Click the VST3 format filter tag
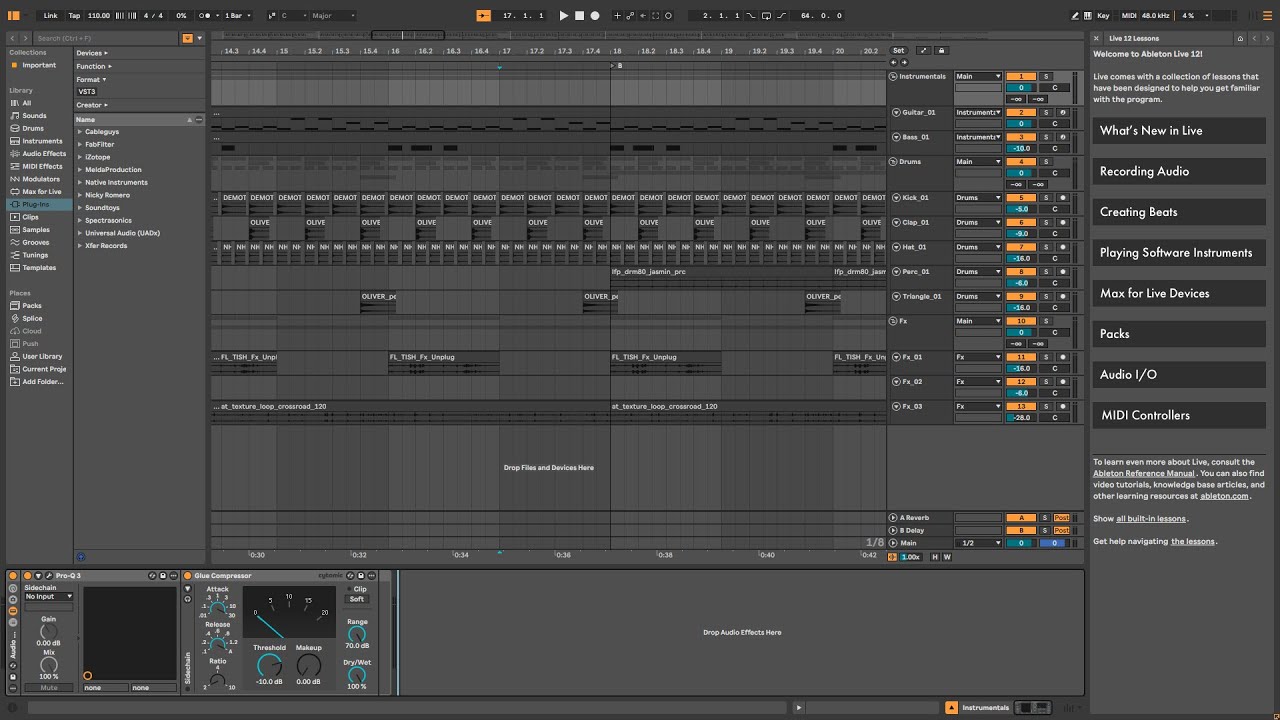1280x720 pixels. click(x=86, y=91)
